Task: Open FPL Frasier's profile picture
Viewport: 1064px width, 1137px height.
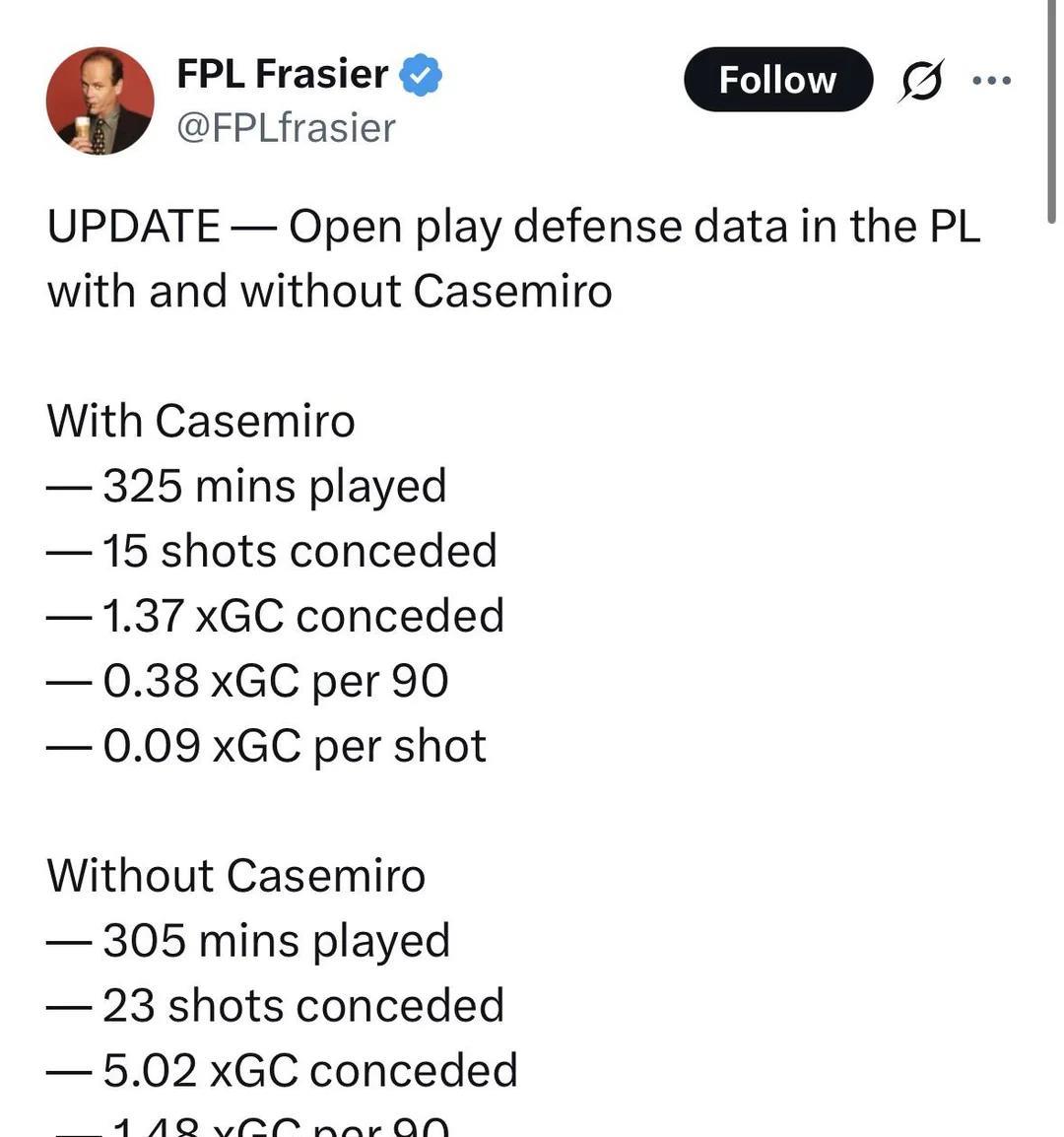Action: point(100,101)
